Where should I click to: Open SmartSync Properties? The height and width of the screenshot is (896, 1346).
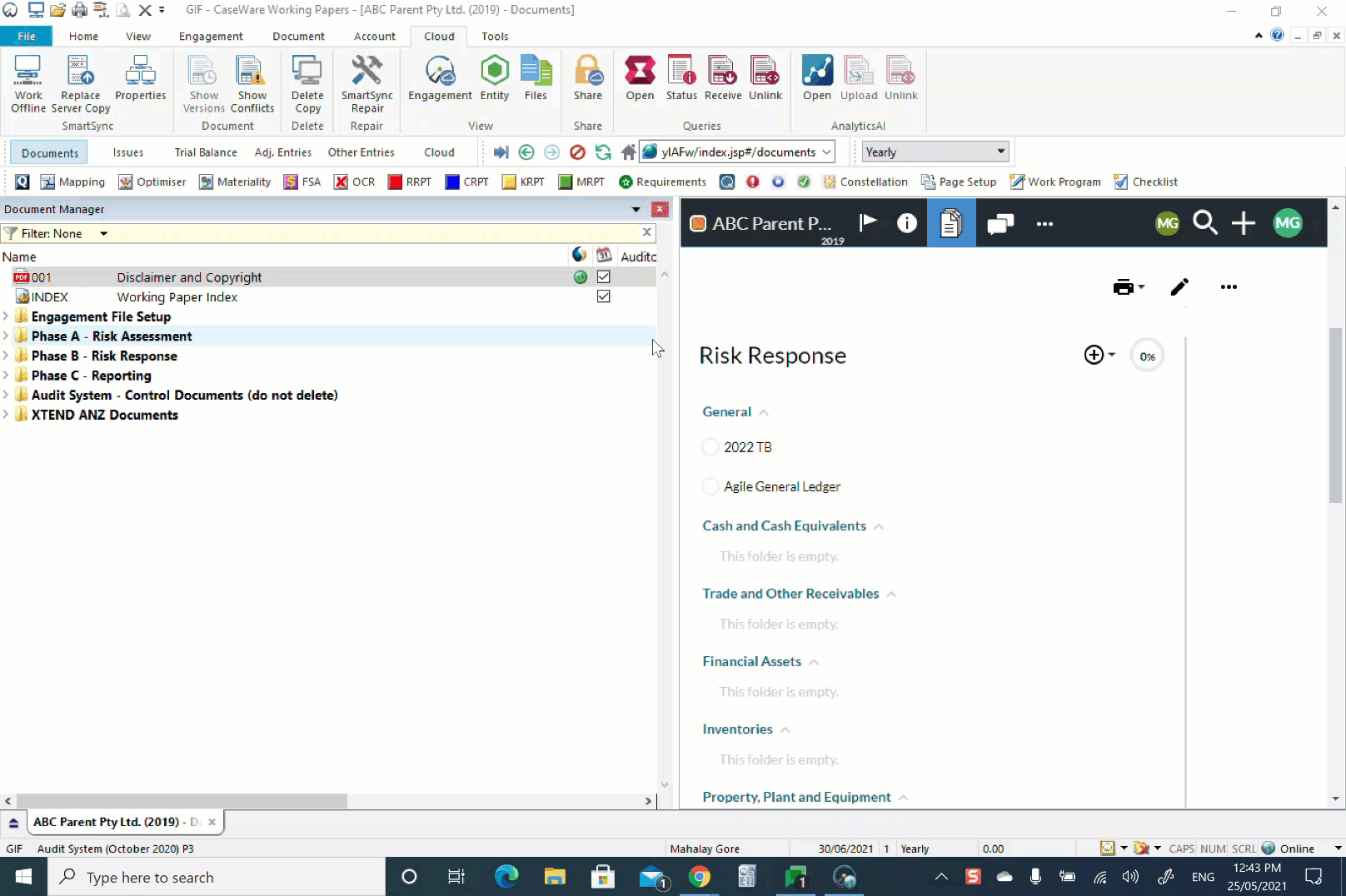[x=140, y=78]
